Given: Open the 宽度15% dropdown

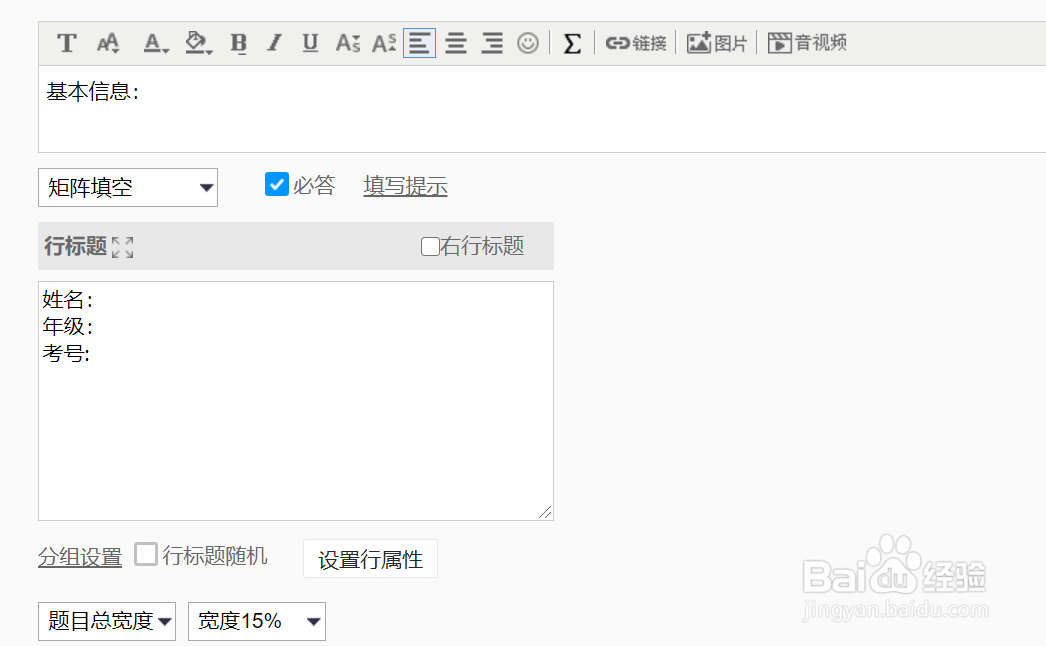Looking at the screenshot, I should (x=257, y=621).
